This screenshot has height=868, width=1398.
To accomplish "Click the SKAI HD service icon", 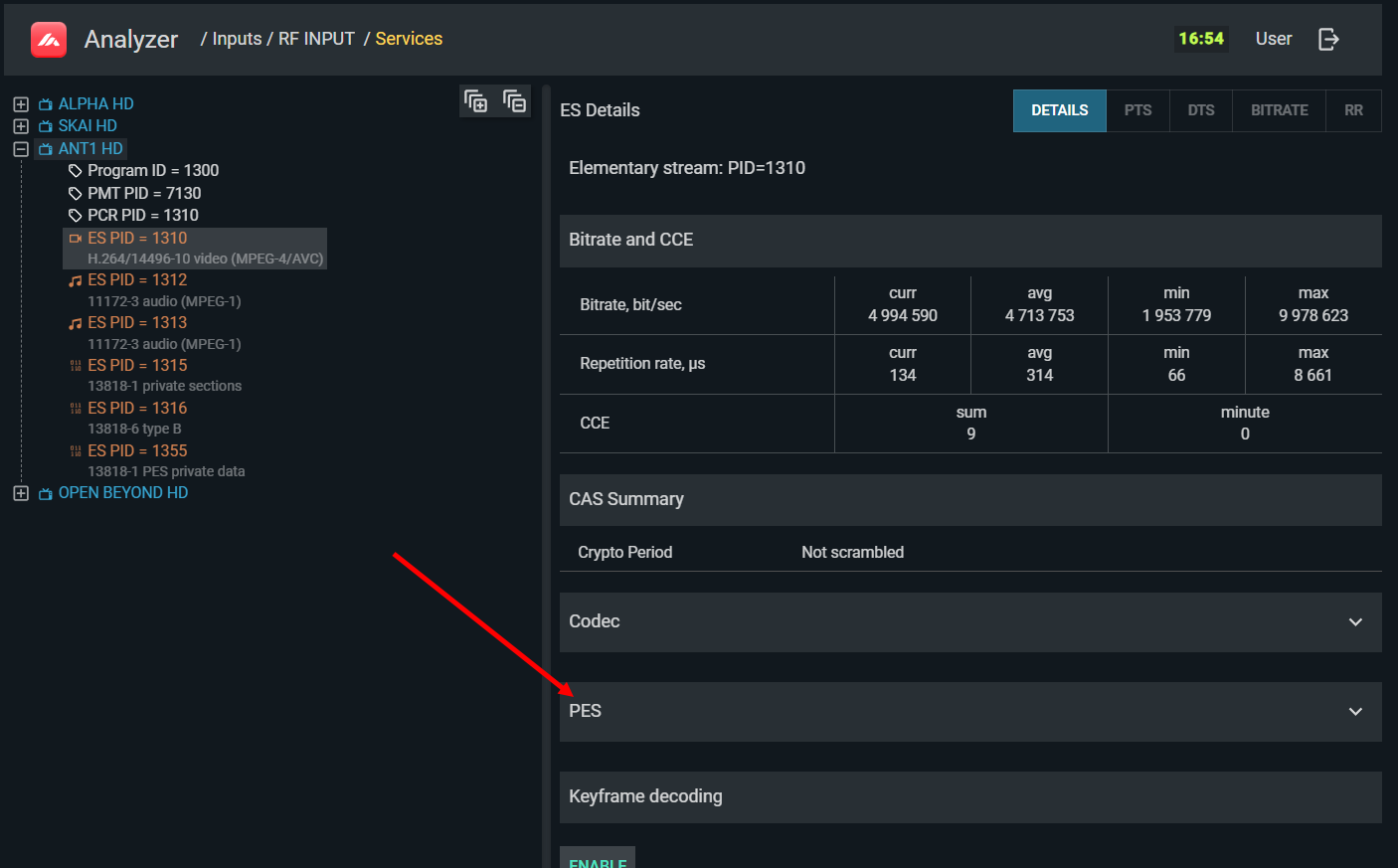I will pos(46,126).
